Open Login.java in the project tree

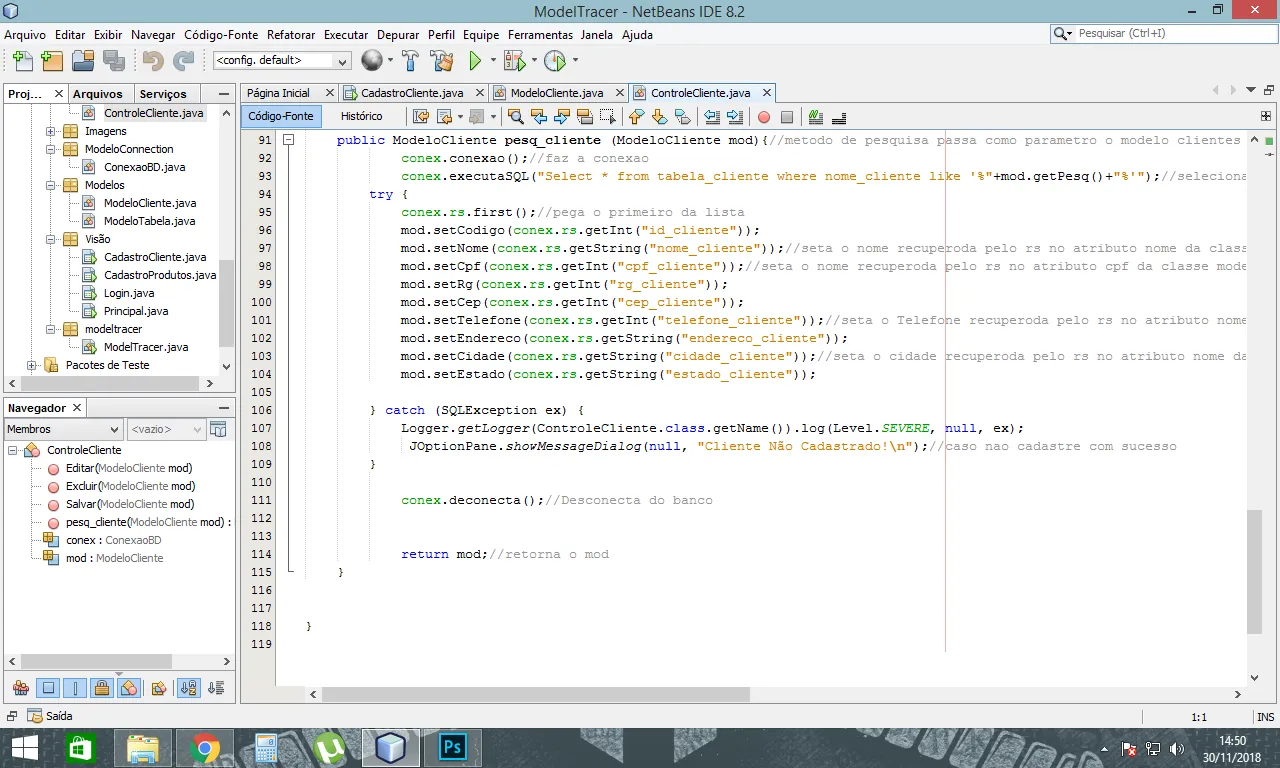[x=129, y=293]
